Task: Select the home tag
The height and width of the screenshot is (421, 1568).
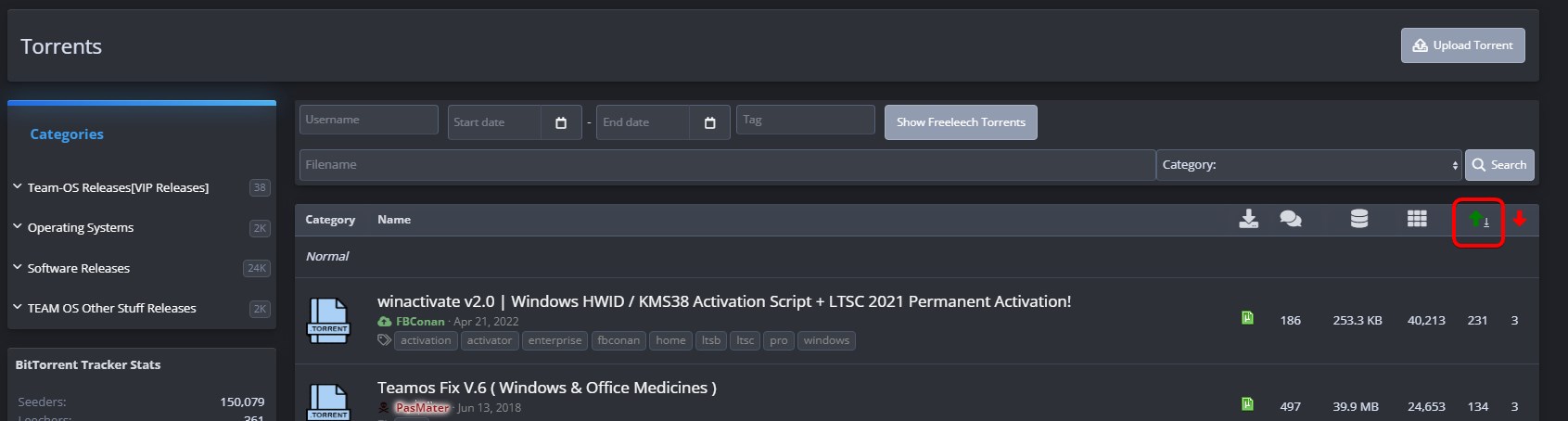Action: (x=670, y=340)
